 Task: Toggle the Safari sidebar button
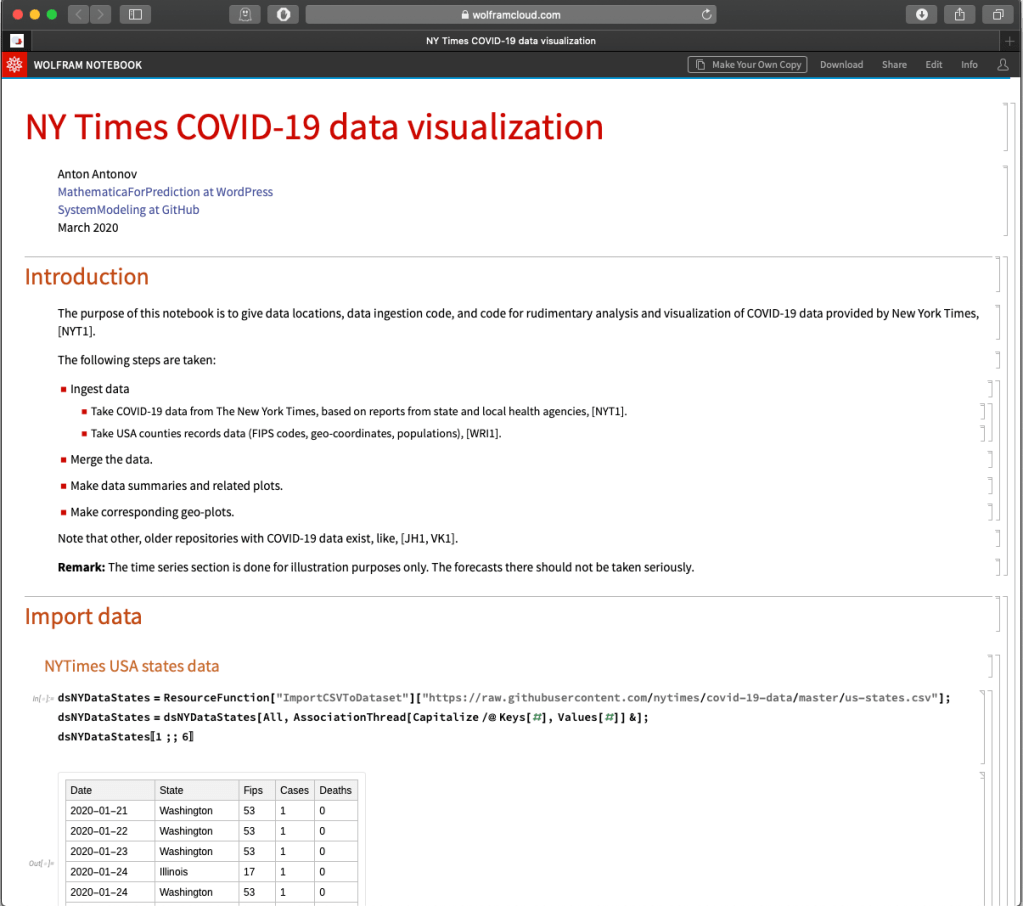[x=135, y=14]
